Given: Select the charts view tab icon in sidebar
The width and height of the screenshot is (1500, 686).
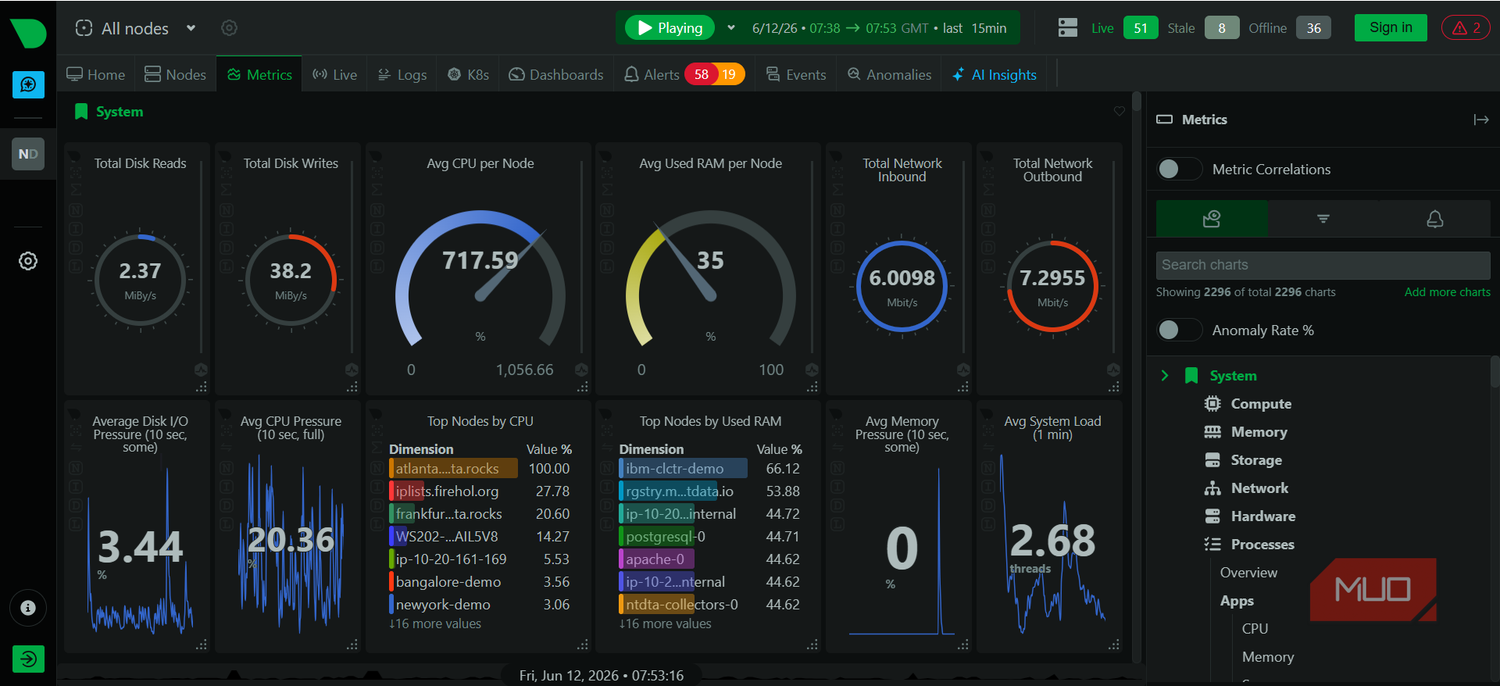Looking at the screenshot, I should coord(1212,218).
